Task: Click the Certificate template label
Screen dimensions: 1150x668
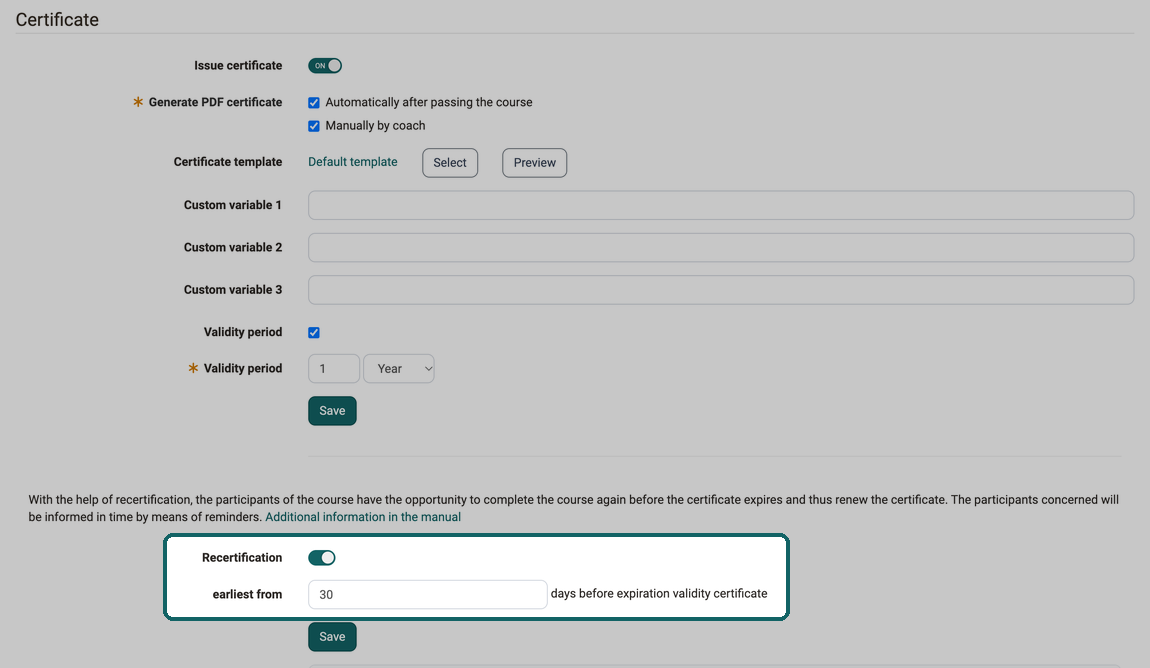Action: click(228, 162)
